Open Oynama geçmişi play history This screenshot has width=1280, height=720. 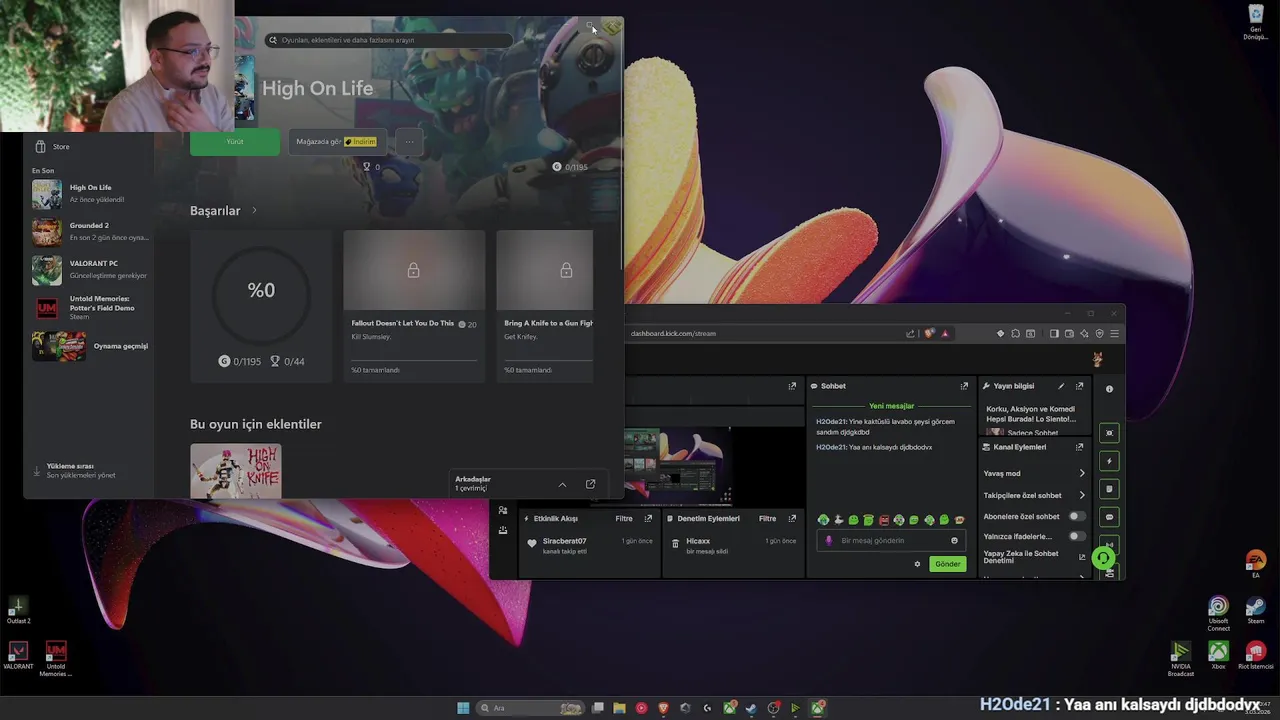(90, 346)
